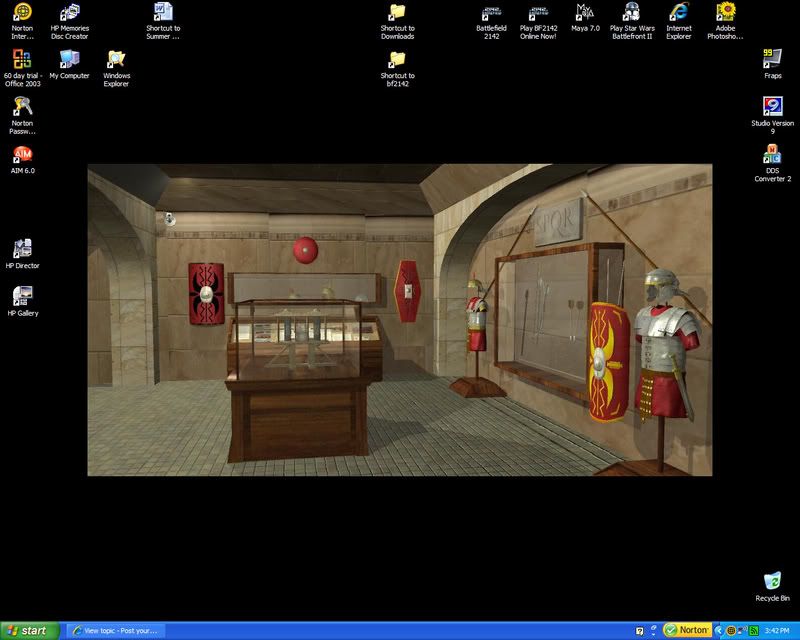The image size is (800, 640).
Task: Expand hidden tray icons with the arrow
Action: (x=719, y=631)
